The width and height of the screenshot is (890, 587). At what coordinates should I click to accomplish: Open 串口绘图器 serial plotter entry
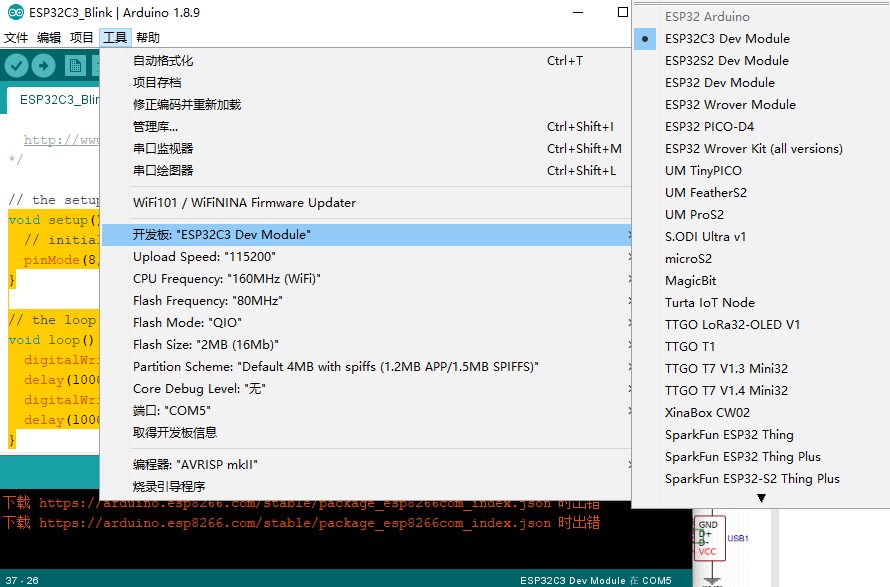coord(366,171)
